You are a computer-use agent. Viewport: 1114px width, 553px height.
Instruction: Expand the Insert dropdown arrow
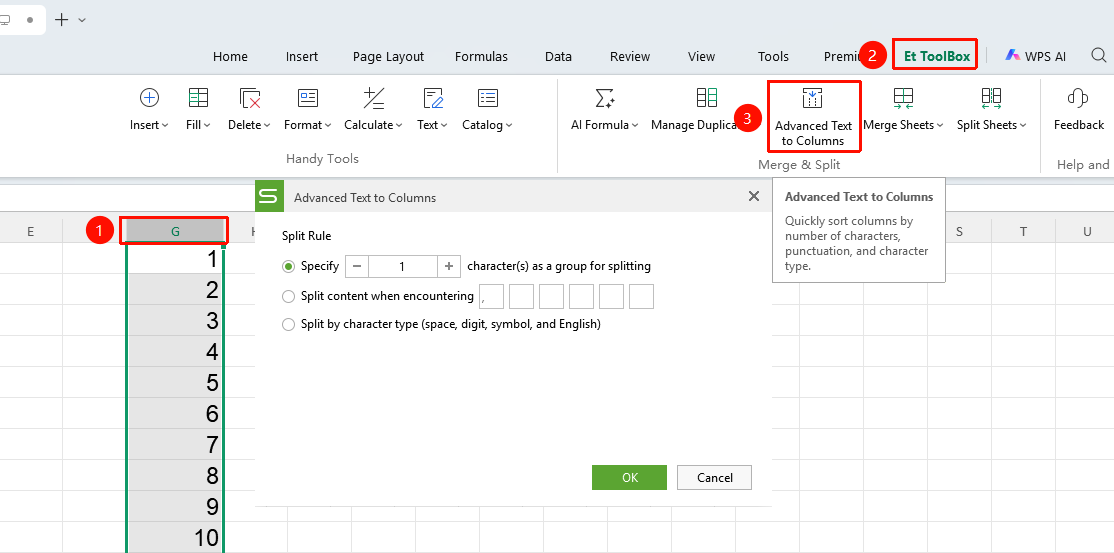pos(166,125)
